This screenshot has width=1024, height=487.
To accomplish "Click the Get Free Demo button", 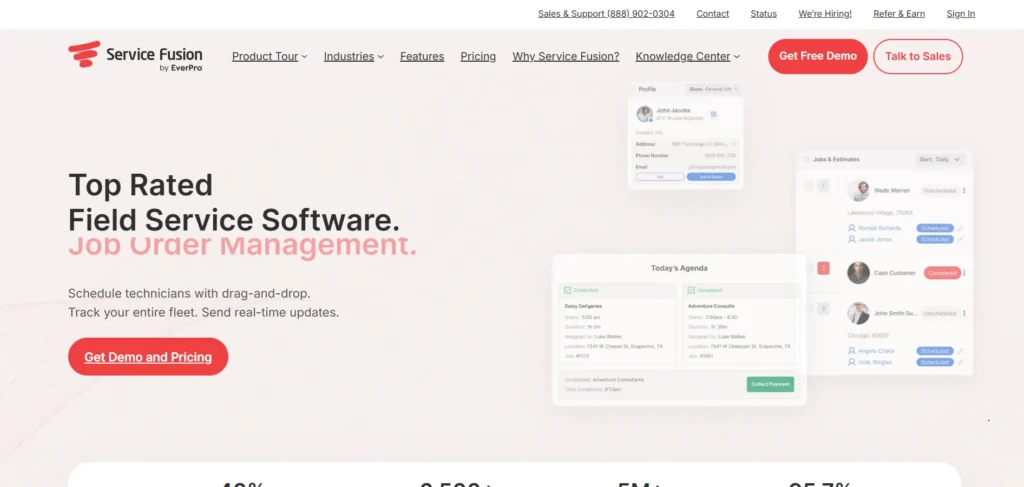I will tap(818, 56).
